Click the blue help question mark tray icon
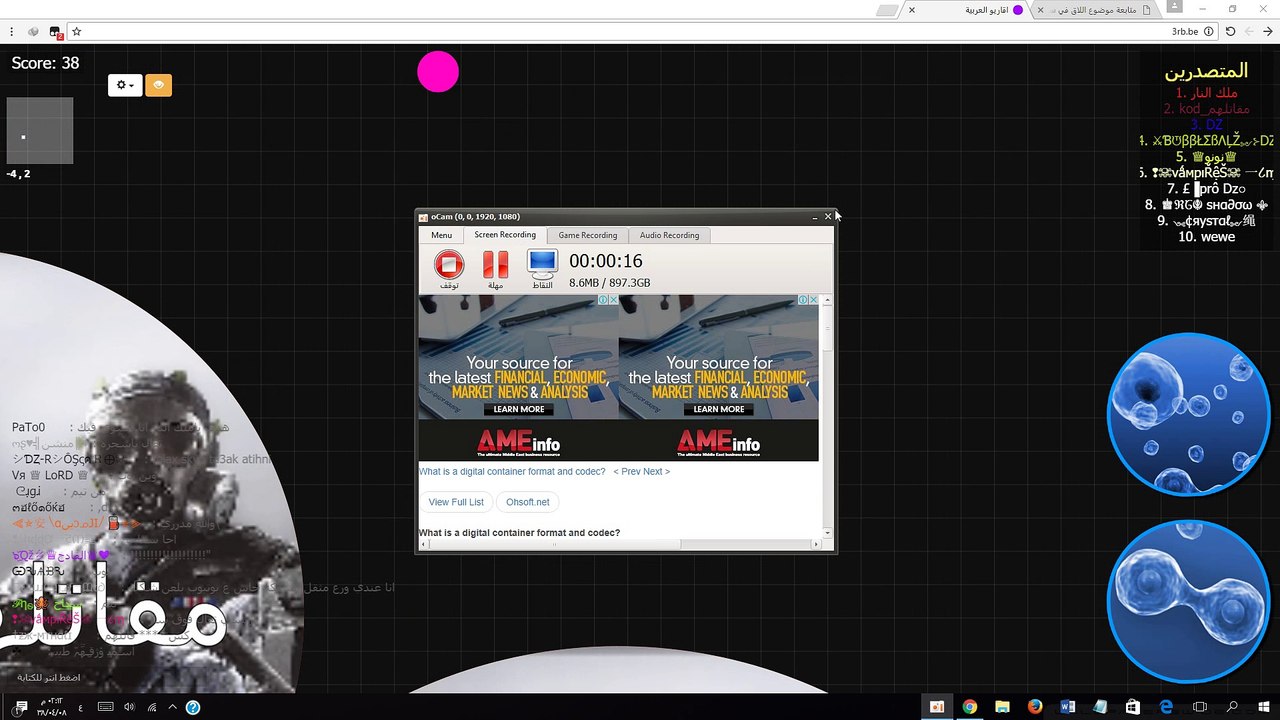This screenshot has width=1280, height=720. (x=193, y=707)
